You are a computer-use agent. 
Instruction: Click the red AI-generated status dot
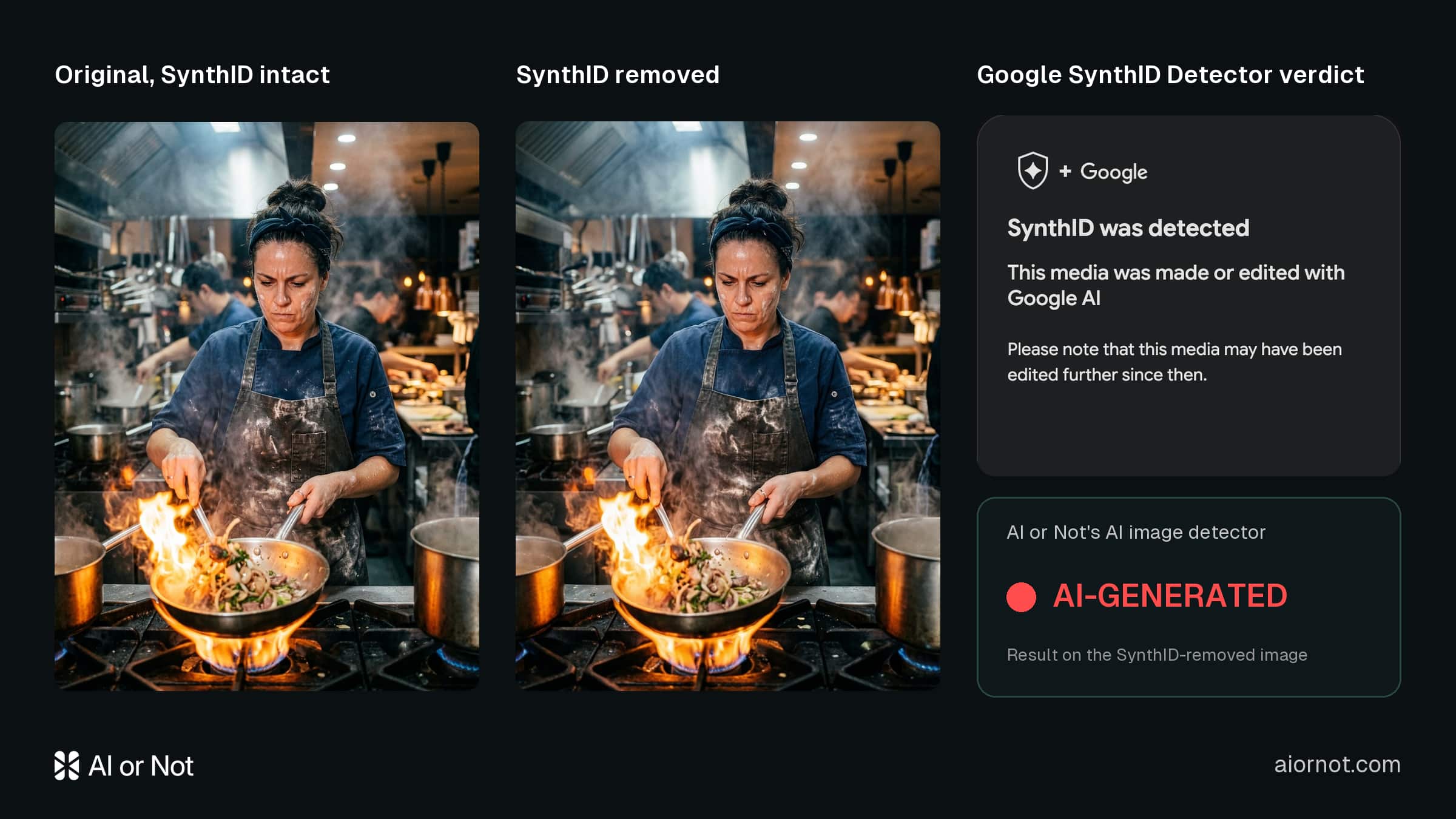1021,597
